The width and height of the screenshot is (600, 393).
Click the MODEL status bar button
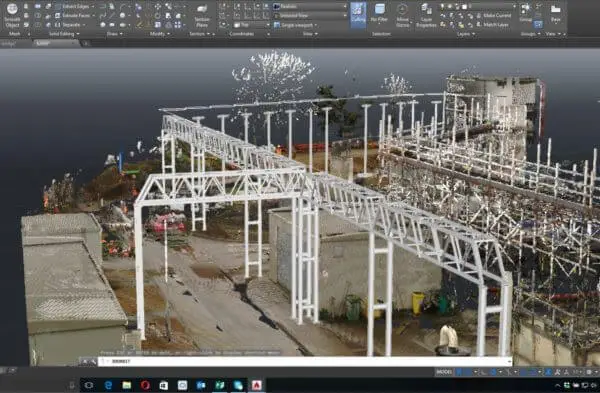pyautogui.click(x=444, y=372)
